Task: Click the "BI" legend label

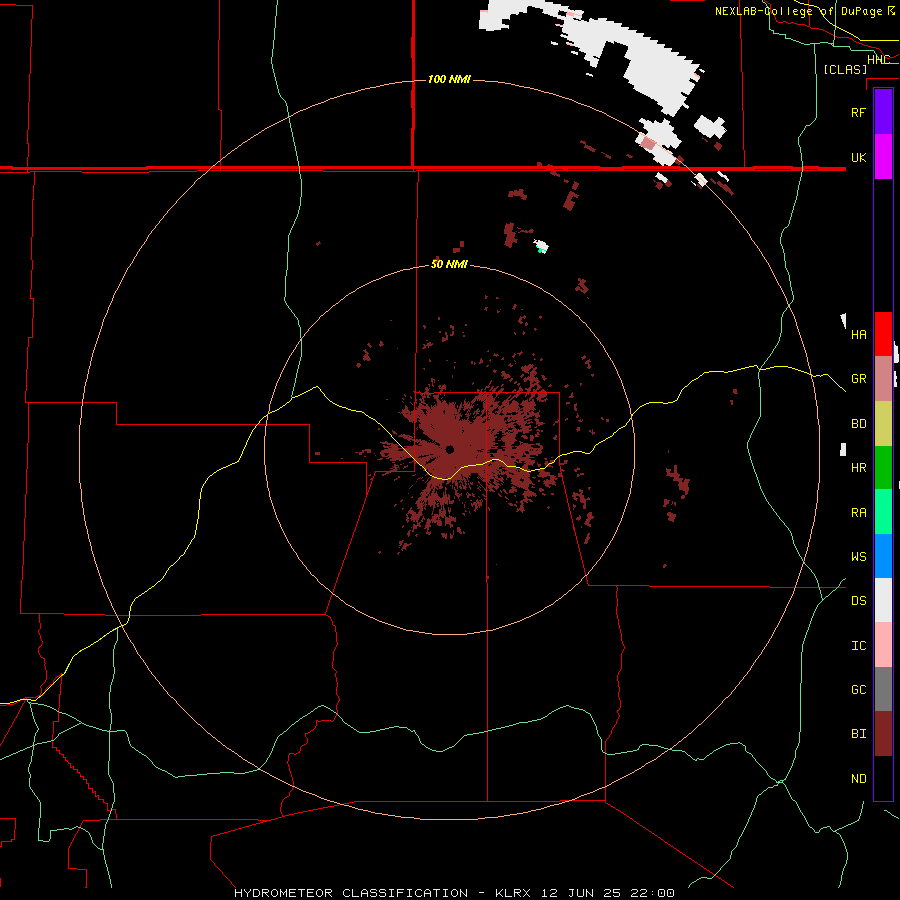Action: click(858, 734)
